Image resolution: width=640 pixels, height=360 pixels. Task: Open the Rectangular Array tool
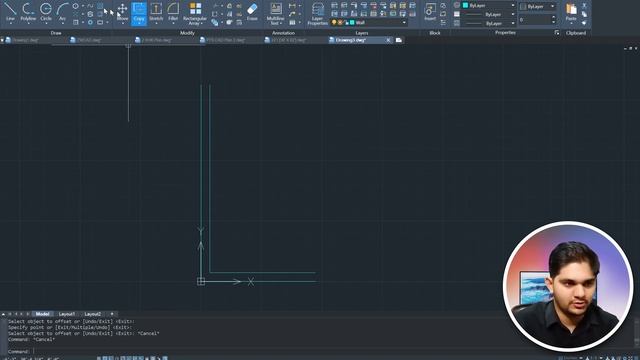tap(195, 13)
